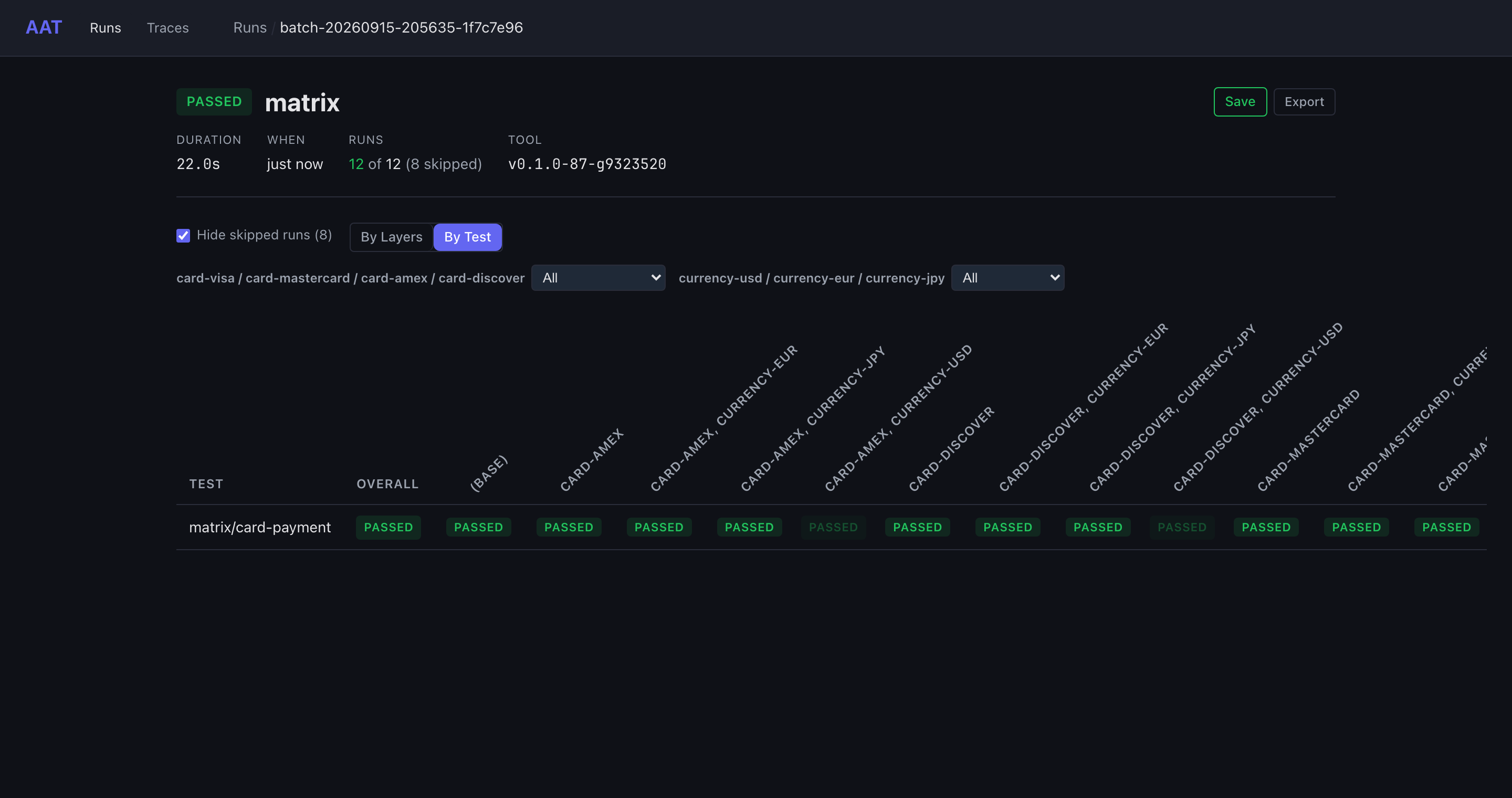Click the CARD-MASTERCARD column header
This screenshot has width=1512, height=798.
click(x=1308, y=440)
